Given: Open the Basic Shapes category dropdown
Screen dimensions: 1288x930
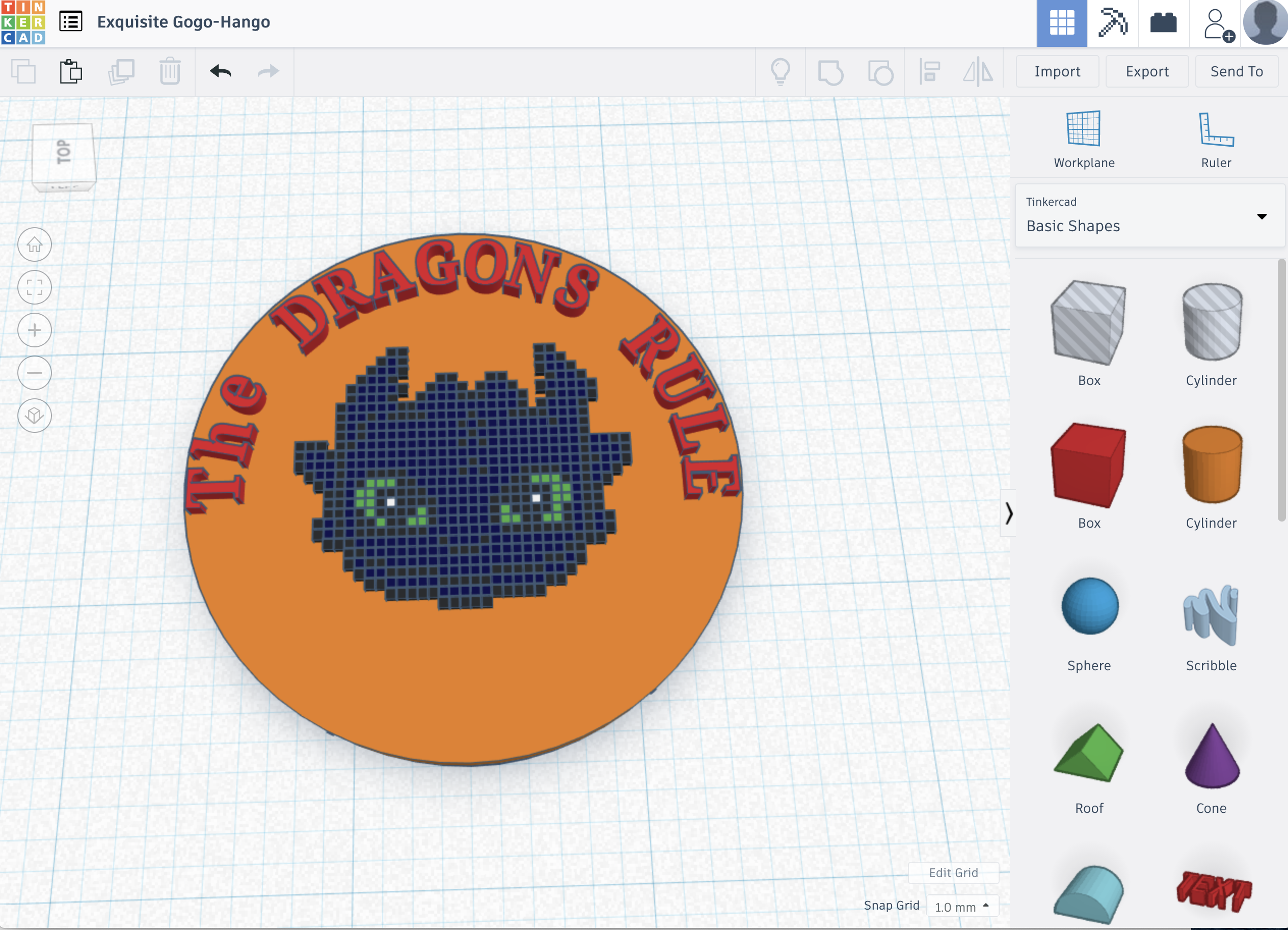Looking at the screenshot, I should click(x=1149, y=216).
